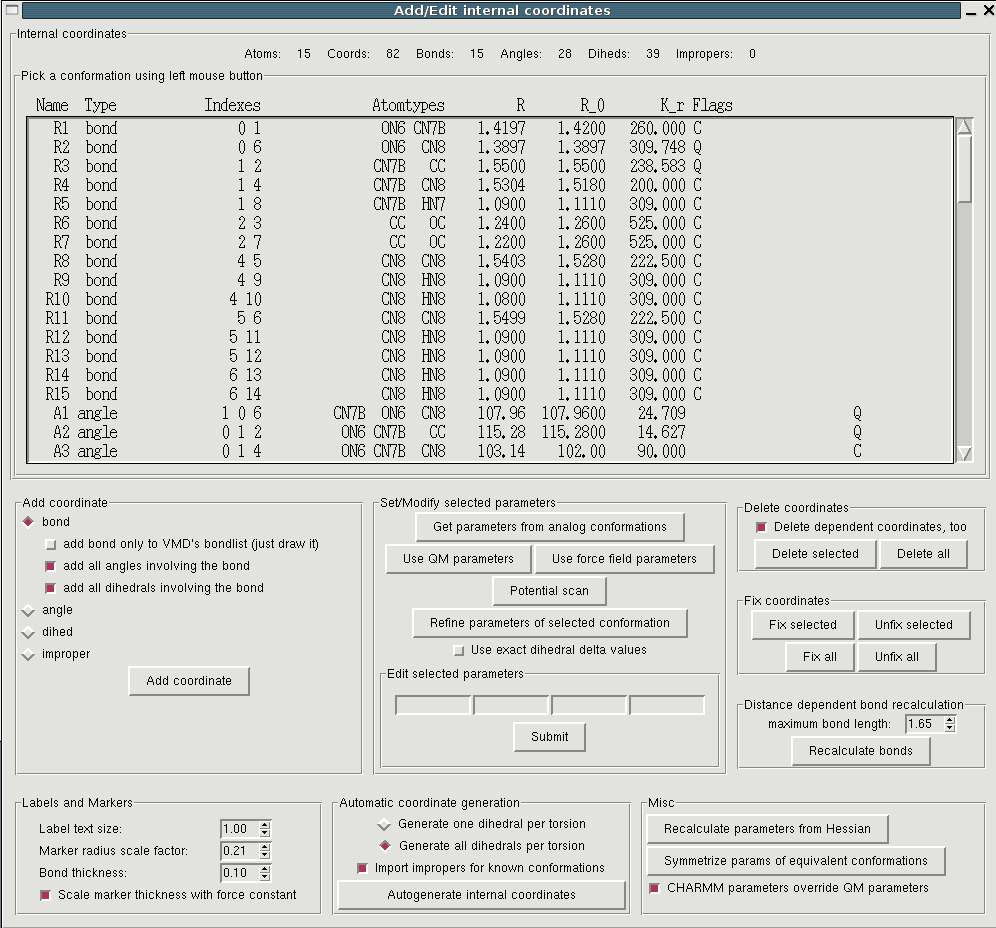Click the Potential scan button

(549, 591)
